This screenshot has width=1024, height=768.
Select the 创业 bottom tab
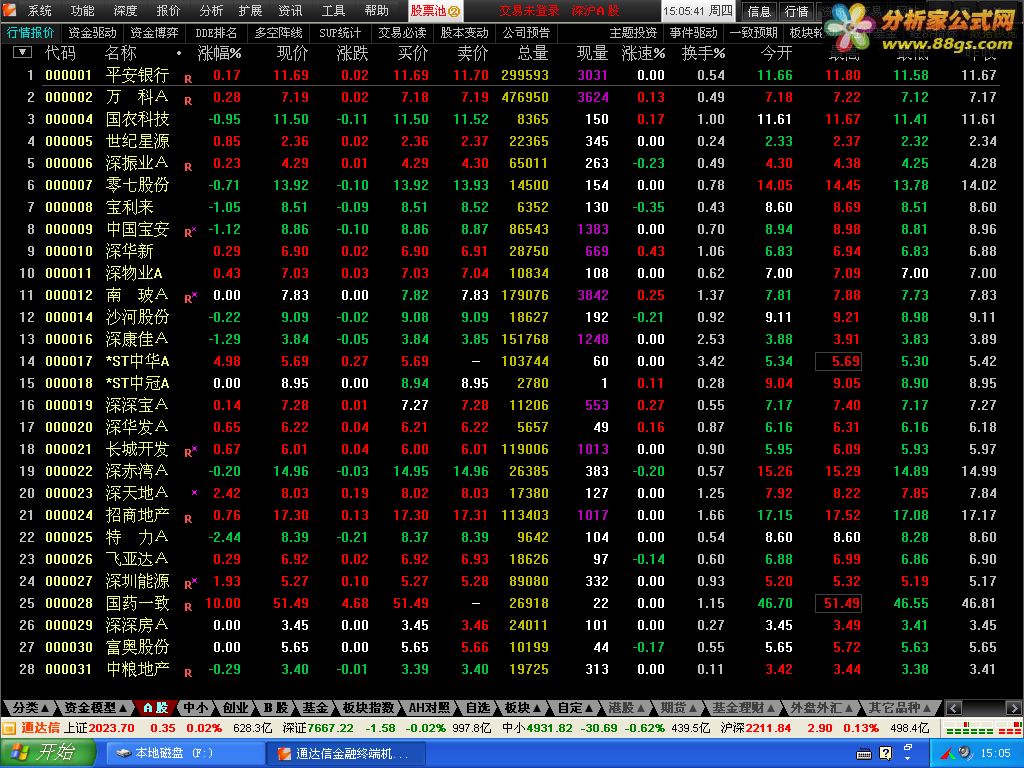point(234,708)
